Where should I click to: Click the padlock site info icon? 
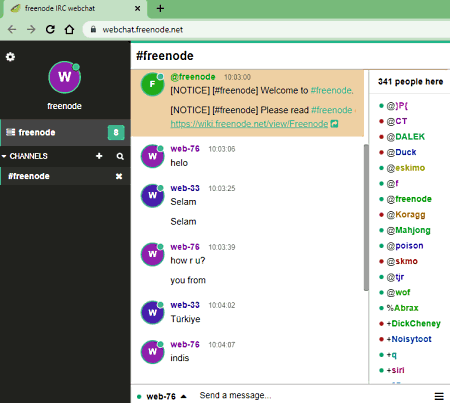pyautogui.click(x=93, y=30)
